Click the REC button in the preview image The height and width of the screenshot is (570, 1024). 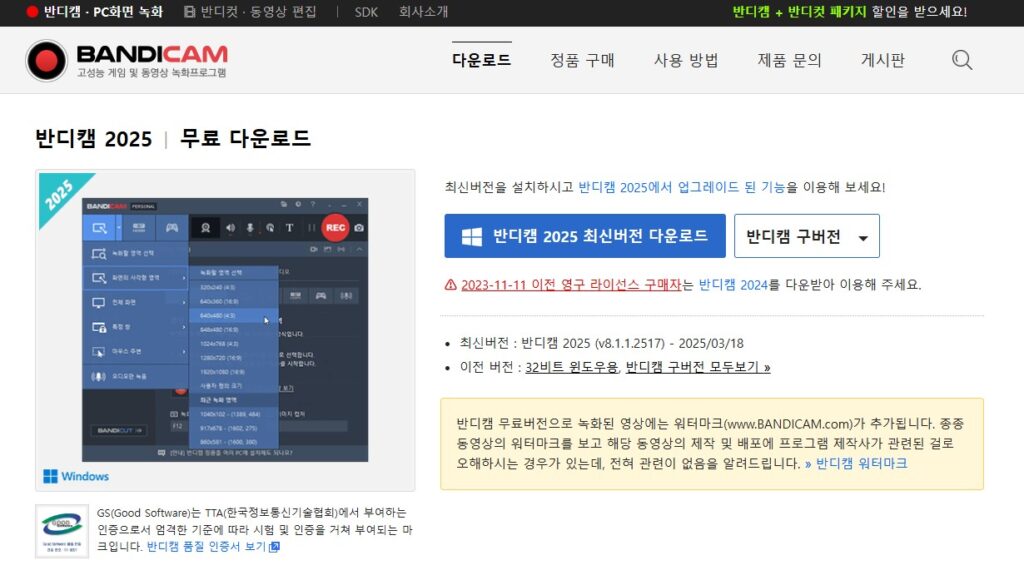(336, 228)
